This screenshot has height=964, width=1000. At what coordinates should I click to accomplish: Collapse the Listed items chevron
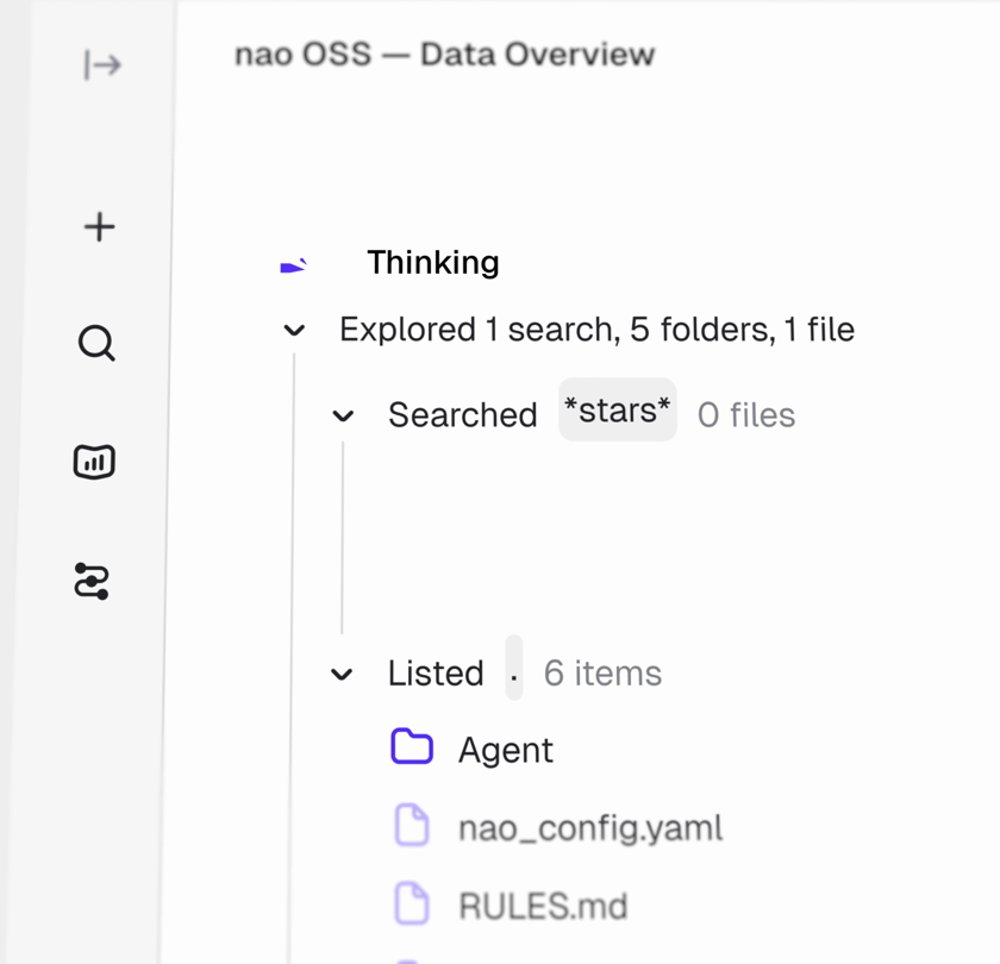coord(342,674)
